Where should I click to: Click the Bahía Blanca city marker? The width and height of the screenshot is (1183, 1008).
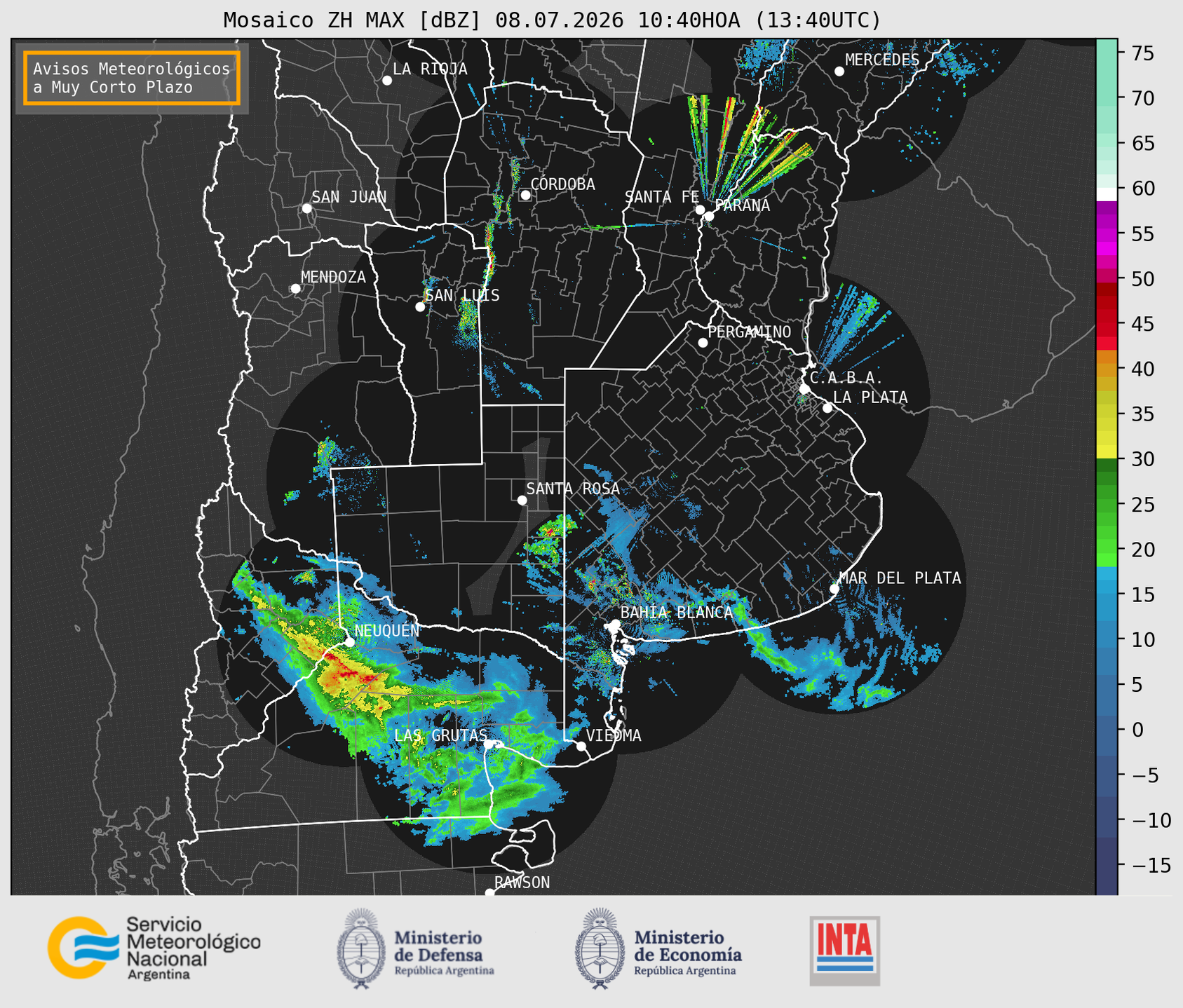[x=615, y=624]
